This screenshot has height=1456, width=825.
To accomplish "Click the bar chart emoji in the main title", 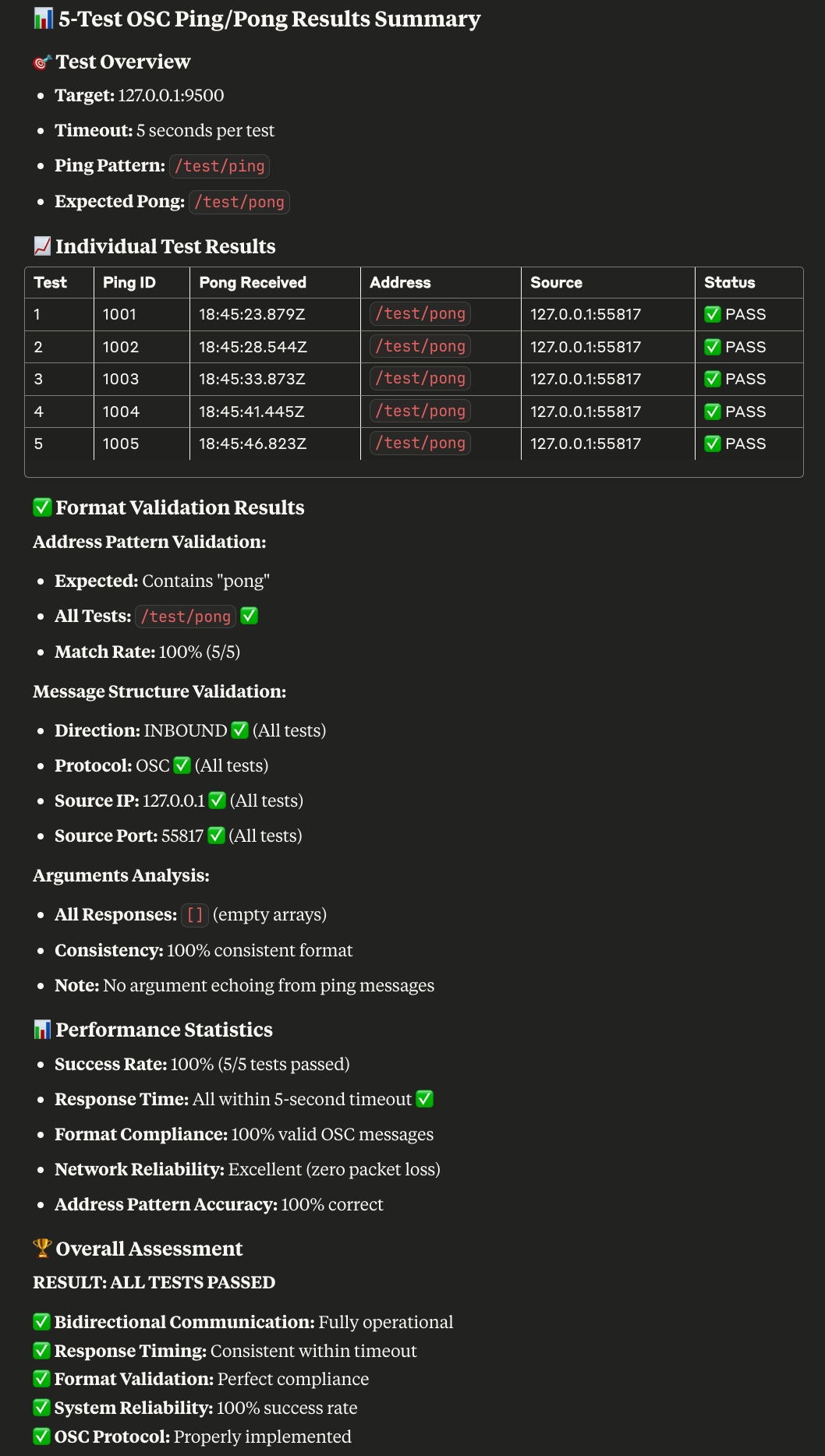I will (x=43, y=19).
